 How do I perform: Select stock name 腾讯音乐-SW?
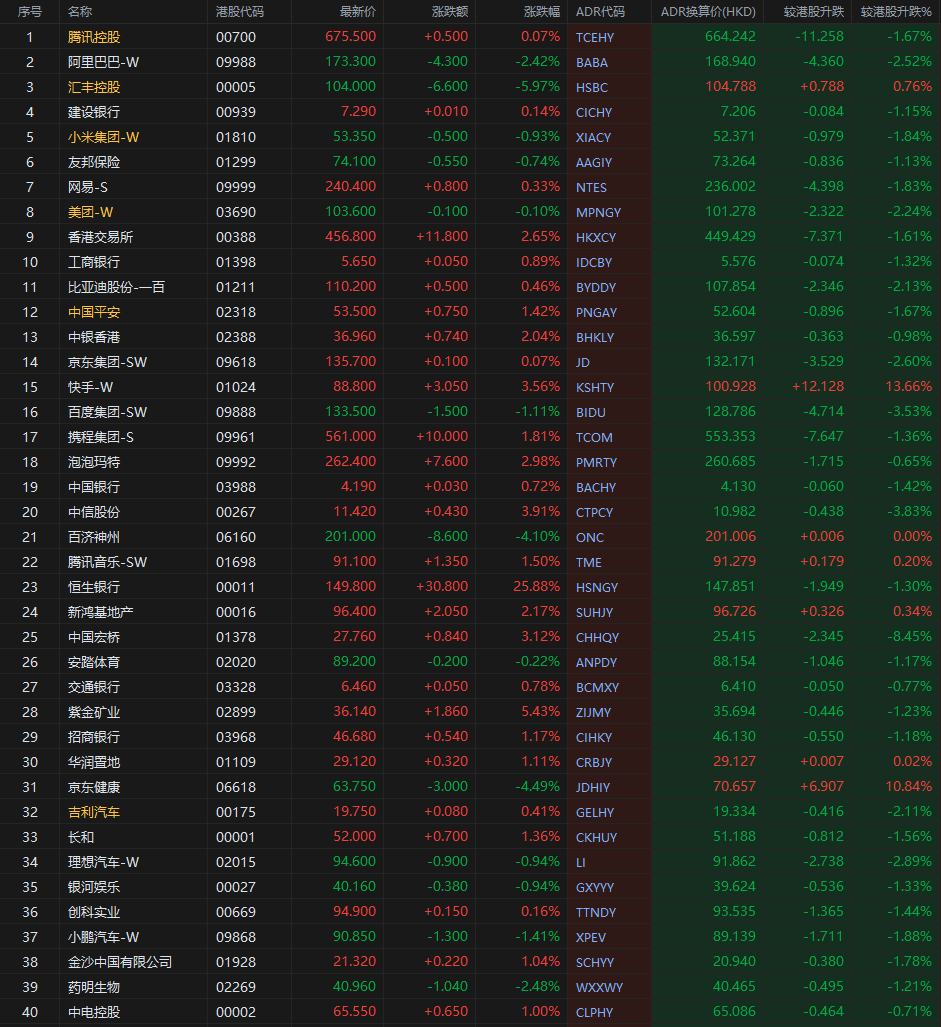tap(107, 562)
